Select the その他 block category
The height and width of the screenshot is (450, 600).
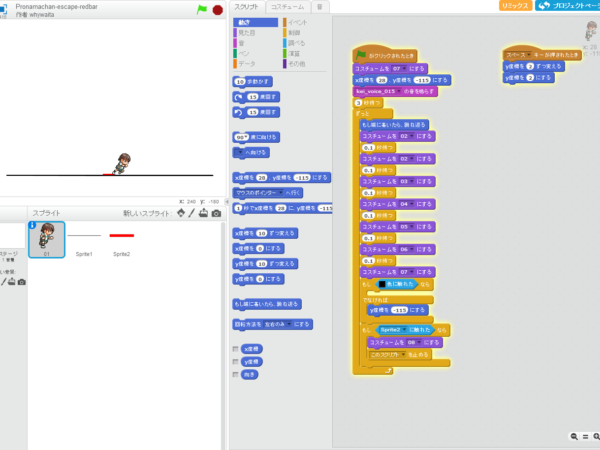[297, 64]
